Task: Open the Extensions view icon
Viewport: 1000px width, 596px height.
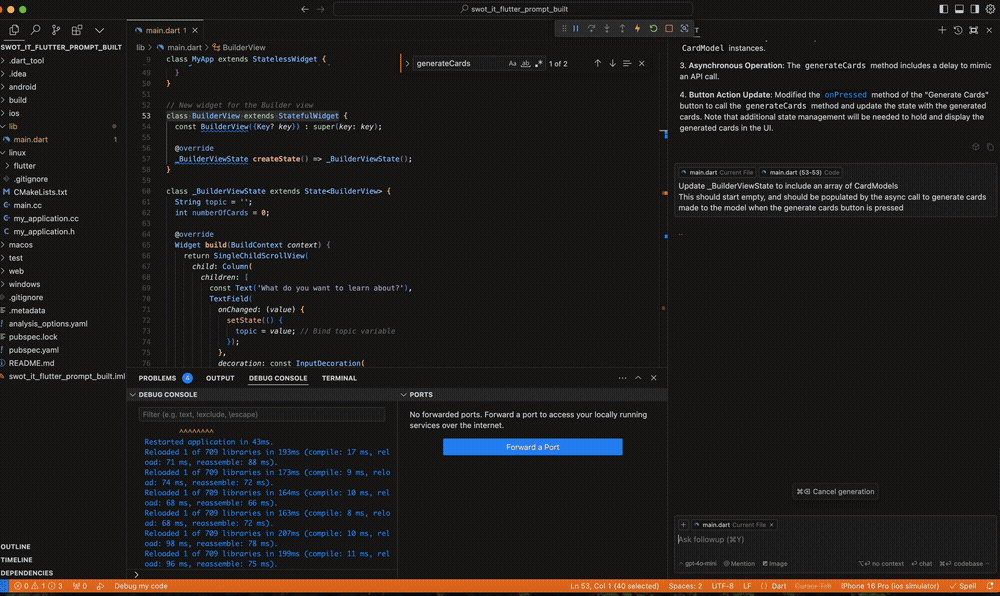Action: [x=77, y=30]
